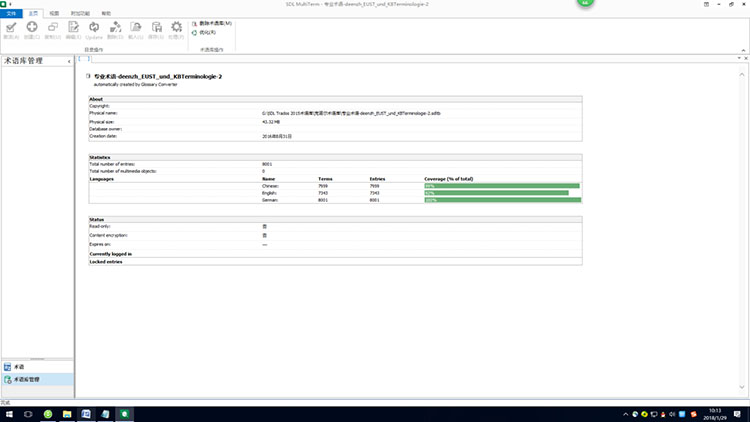Click the Coverage (% of total) column header
This screenshot has width=750, height=422.
pos(448,179)
